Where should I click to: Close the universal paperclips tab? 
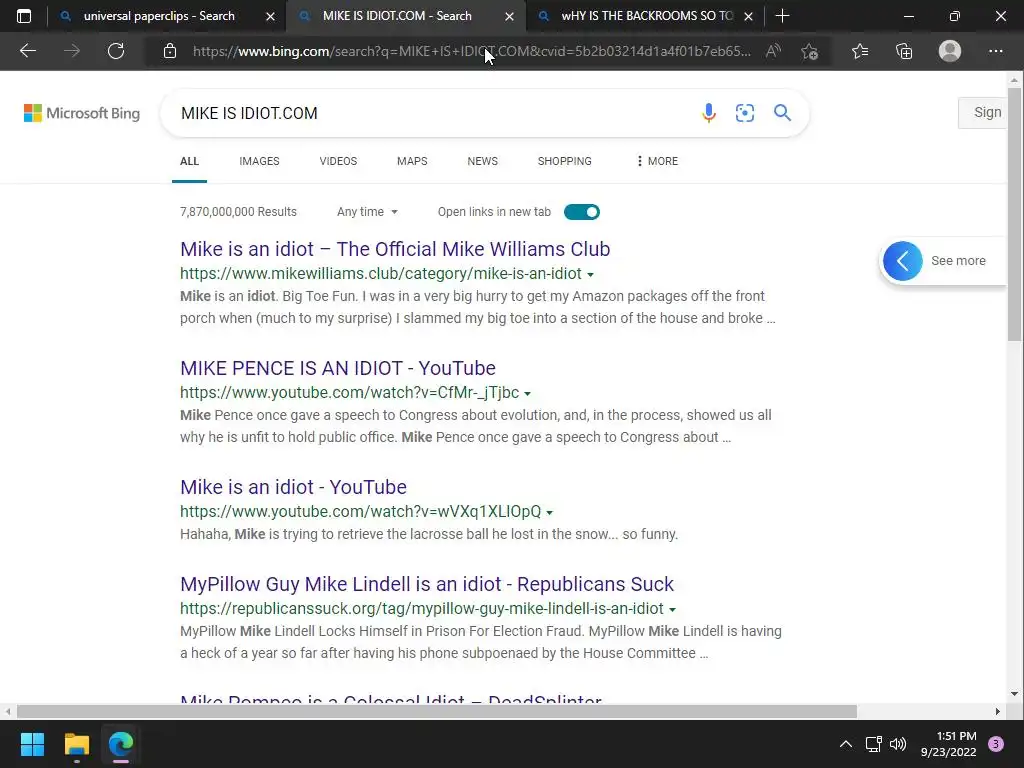270,16
